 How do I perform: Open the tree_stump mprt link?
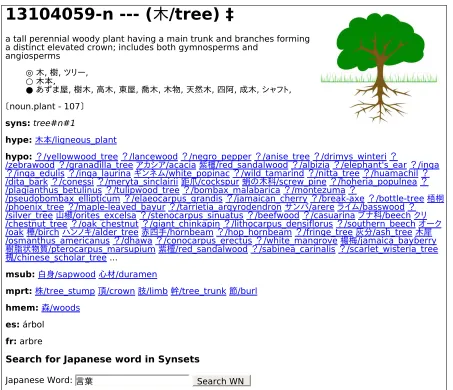pyautogui.click(x=65, y=291)
